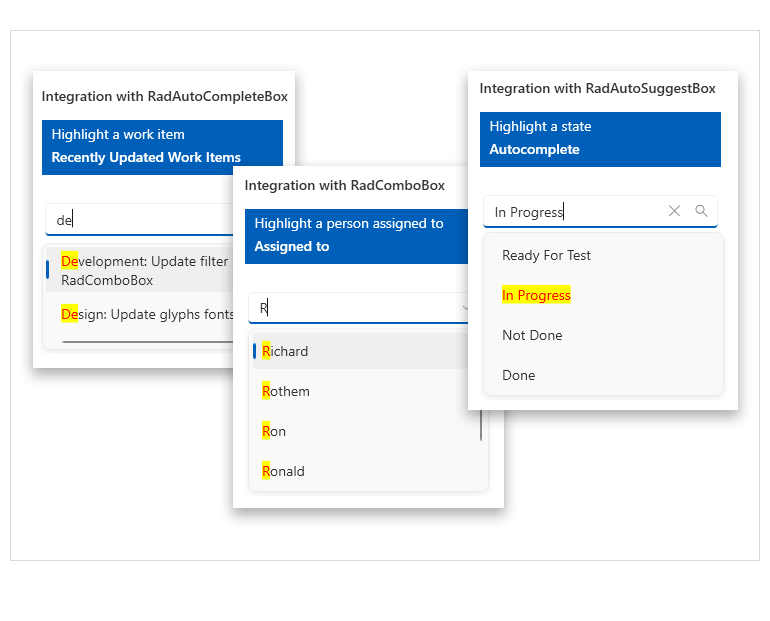Image resolution: width=770 pixels, height=621 pixels.
Task: Click the combo box list scrollbar
Action: click(481, 425)
